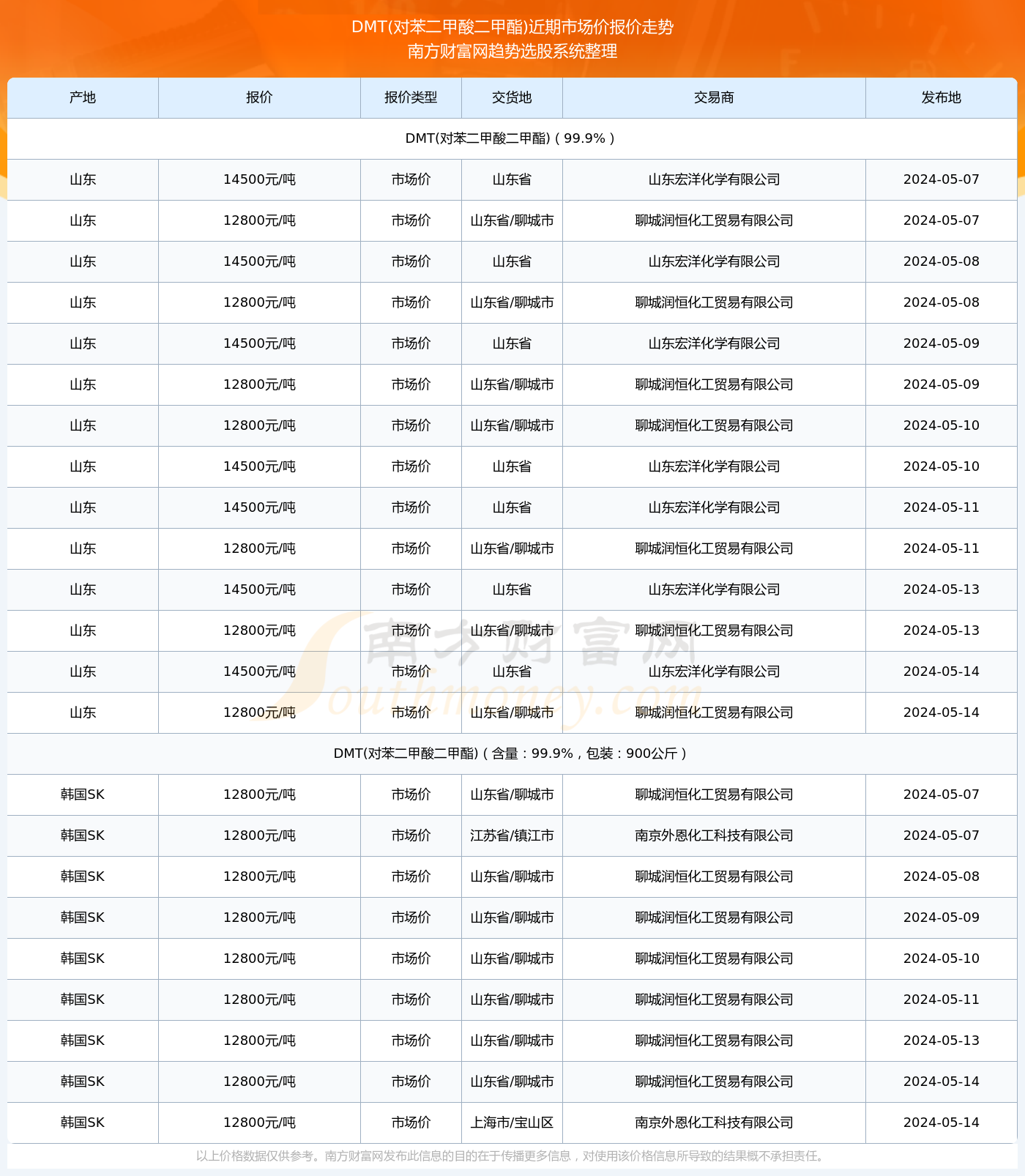Click 14500元/吨 price in the 2024-05-14 row
The height and width of the screenshot is (1176, 1025).
coord(259,671)
